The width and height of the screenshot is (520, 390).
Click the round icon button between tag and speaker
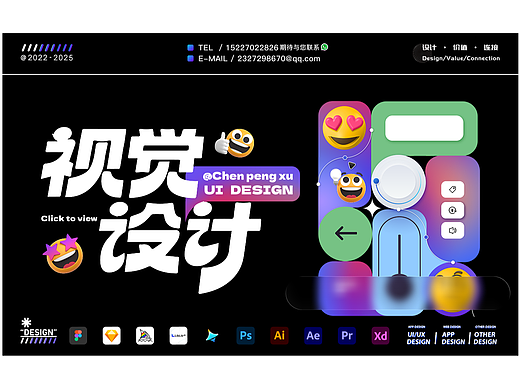tap(452, 210)
